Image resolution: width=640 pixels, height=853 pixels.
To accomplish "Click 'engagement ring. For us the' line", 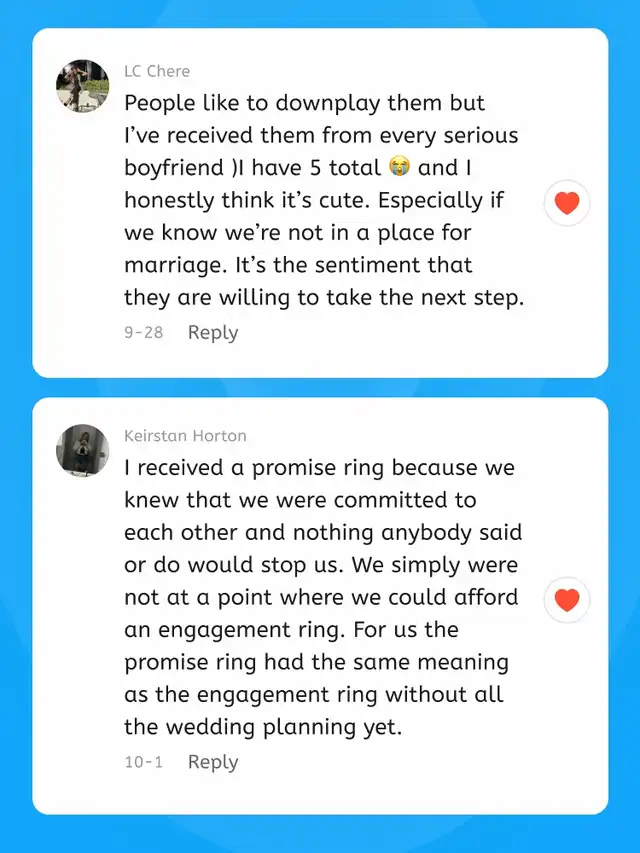I will click(x=291, y=630).
